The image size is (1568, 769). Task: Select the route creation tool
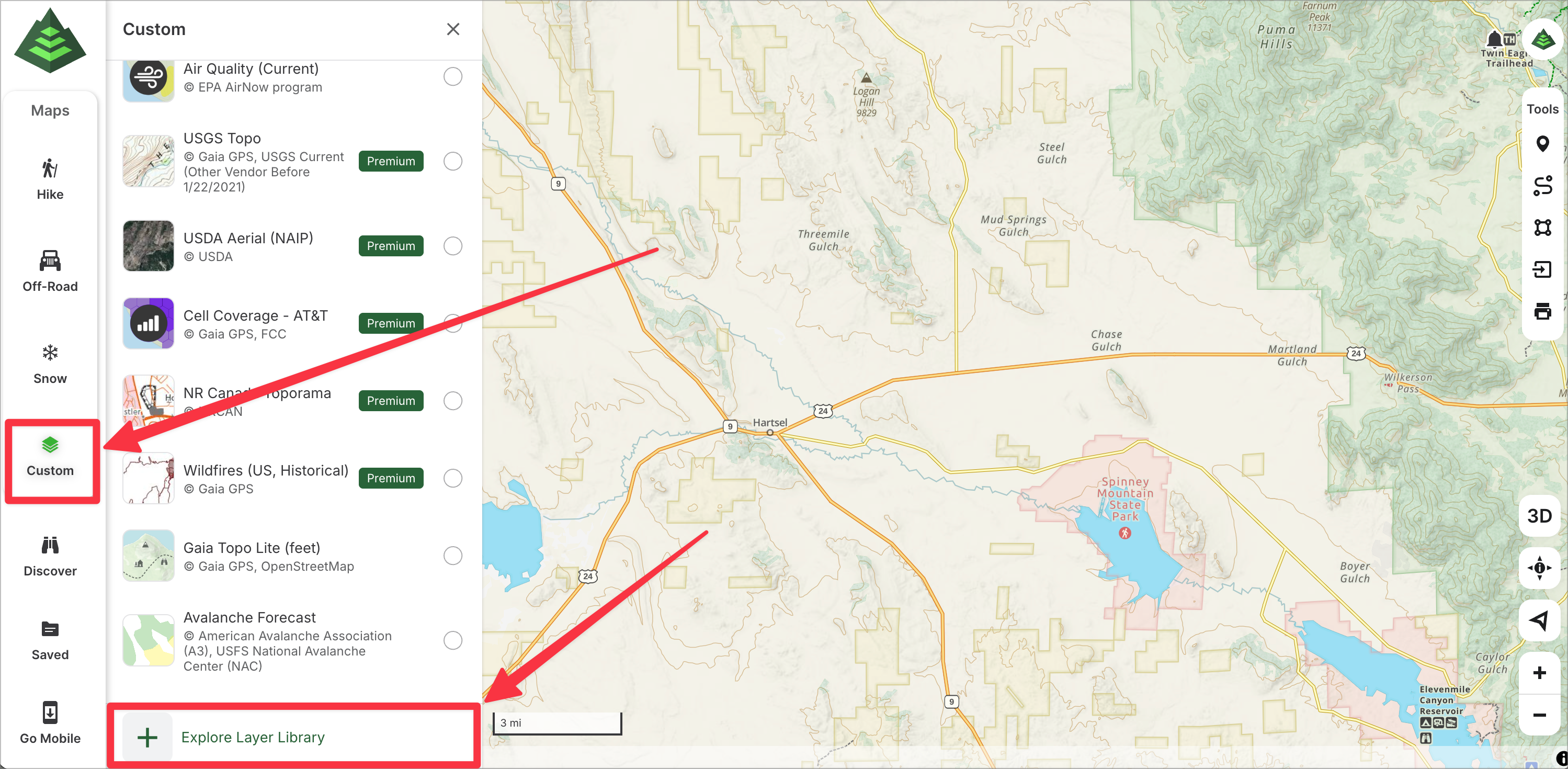(1541, 186)
